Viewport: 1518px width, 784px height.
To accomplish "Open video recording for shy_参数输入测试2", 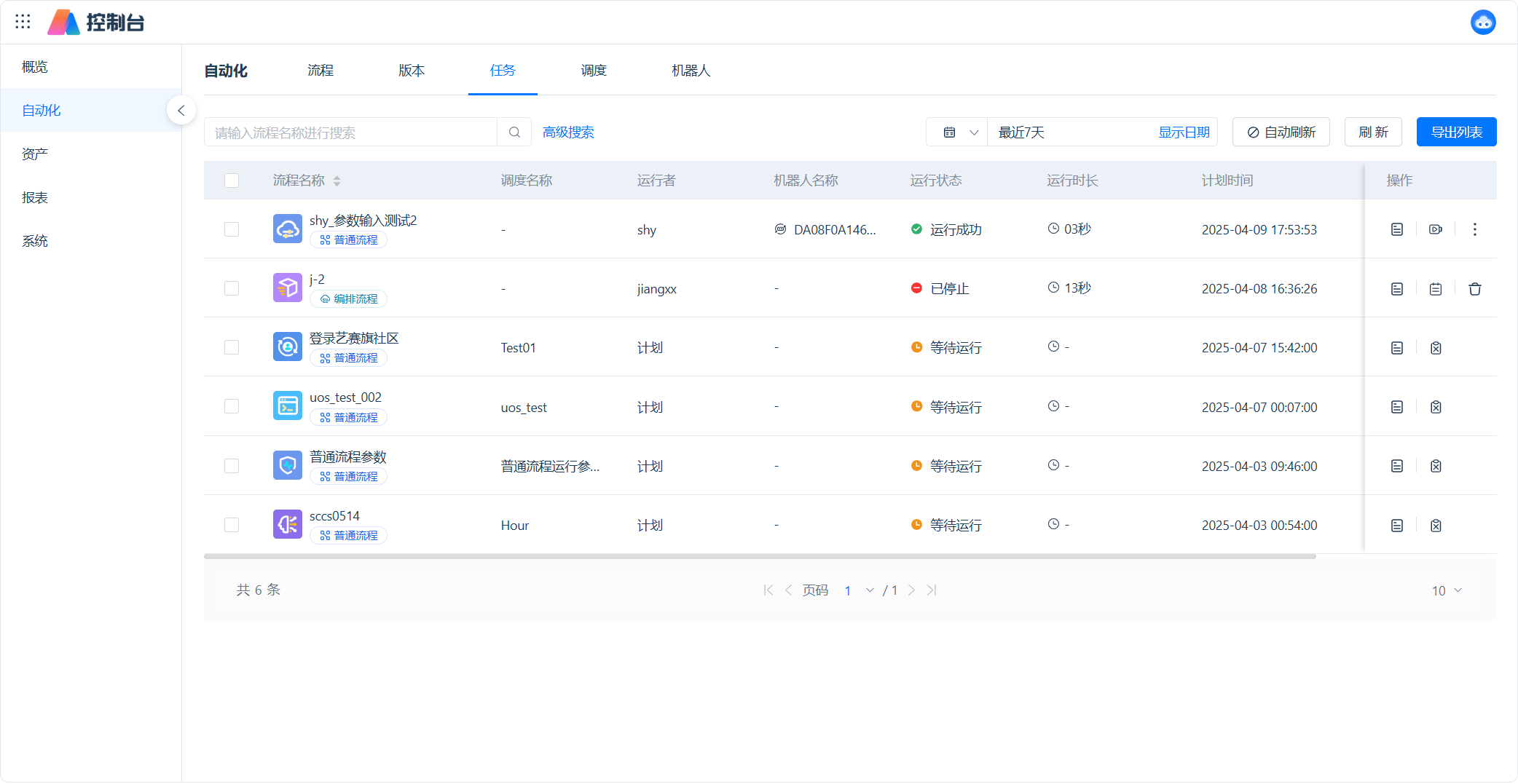I will tap(1435, 230).
